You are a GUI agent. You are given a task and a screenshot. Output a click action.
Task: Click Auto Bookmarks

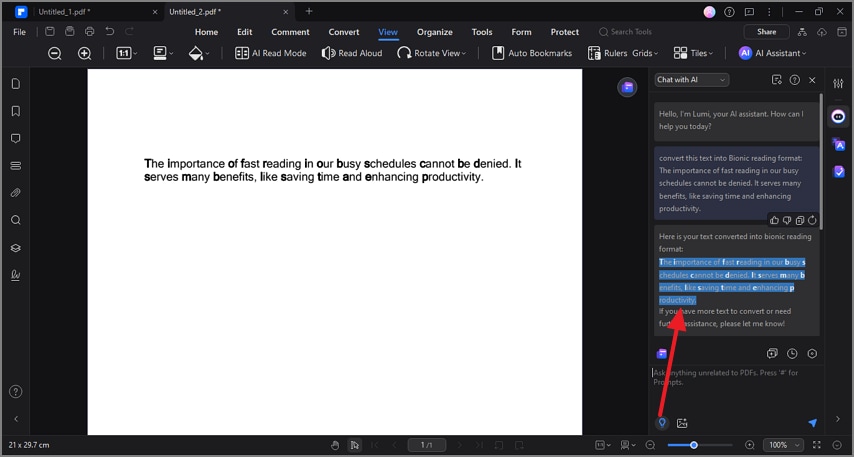coord(532,53)
